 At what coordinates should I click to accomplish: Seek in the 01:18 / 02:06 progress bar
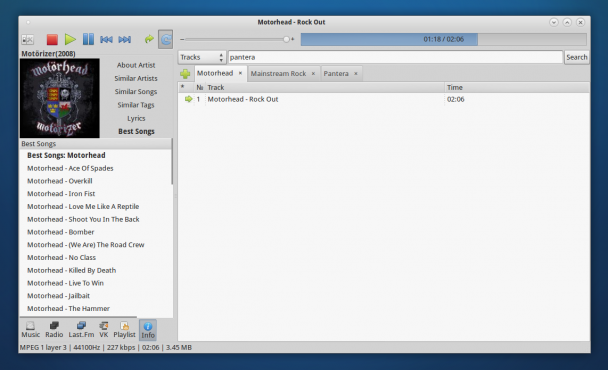pyautogui.click(x=444, y=39)
